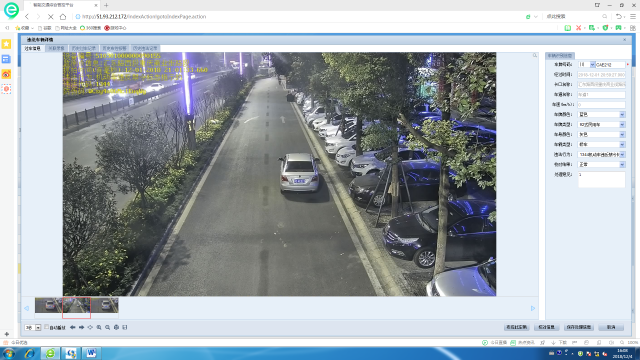Viewport: 640px width, 360px height.
Task: Switch to the third detail tab
Action: click(x=84, y=48)
